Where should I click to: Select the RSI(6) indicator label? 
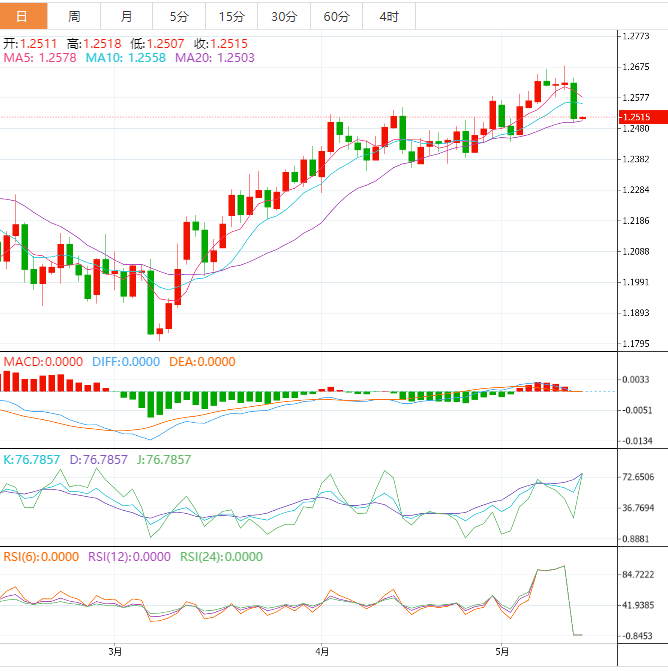tap(41, 557)
